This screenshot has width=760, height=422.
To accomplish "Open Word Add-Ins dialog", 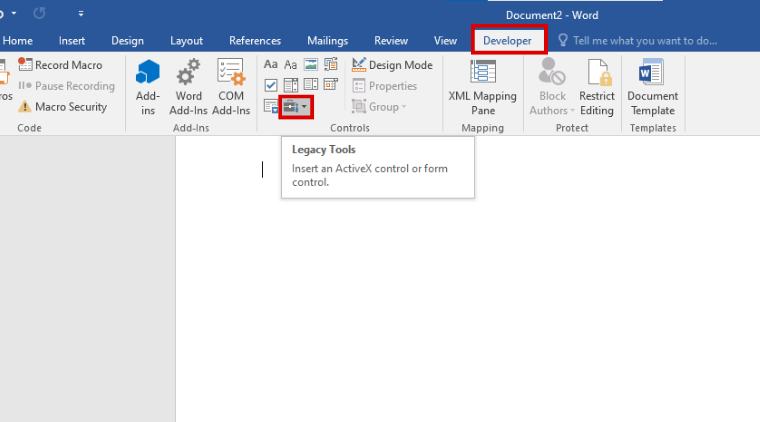I will (x=188, y=87).
